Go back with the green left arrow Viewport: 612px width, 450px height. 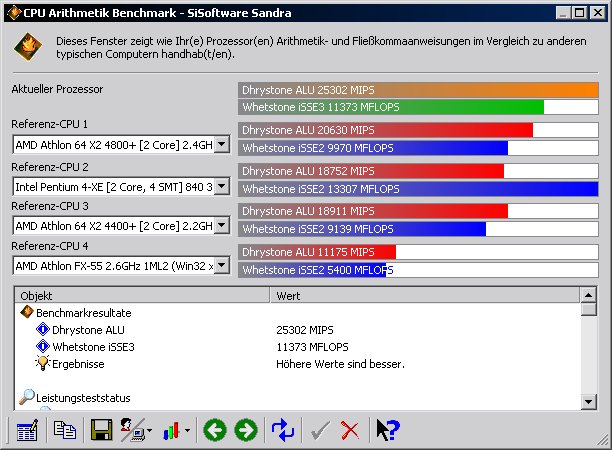[215, 430]
